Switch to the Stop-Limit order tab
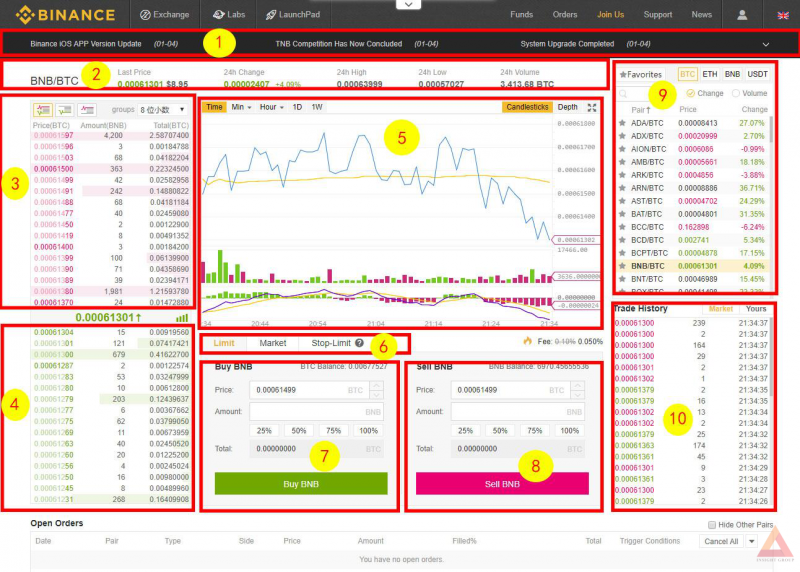Viewport: 800px width, 572px height. [331, 343]
